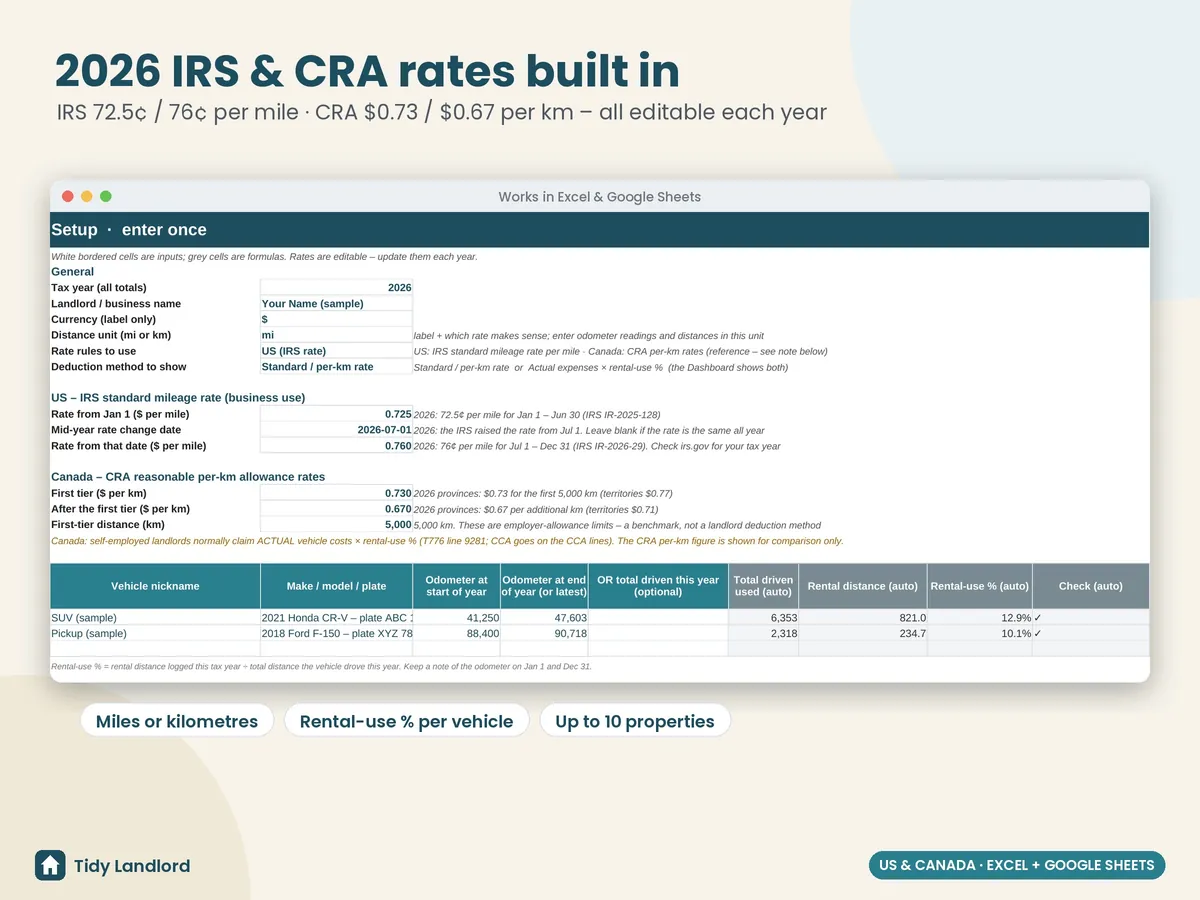This screenshot has height=900, width=1200.
Task: Open the distance unit cell showing mi
Action: [336, 335]
